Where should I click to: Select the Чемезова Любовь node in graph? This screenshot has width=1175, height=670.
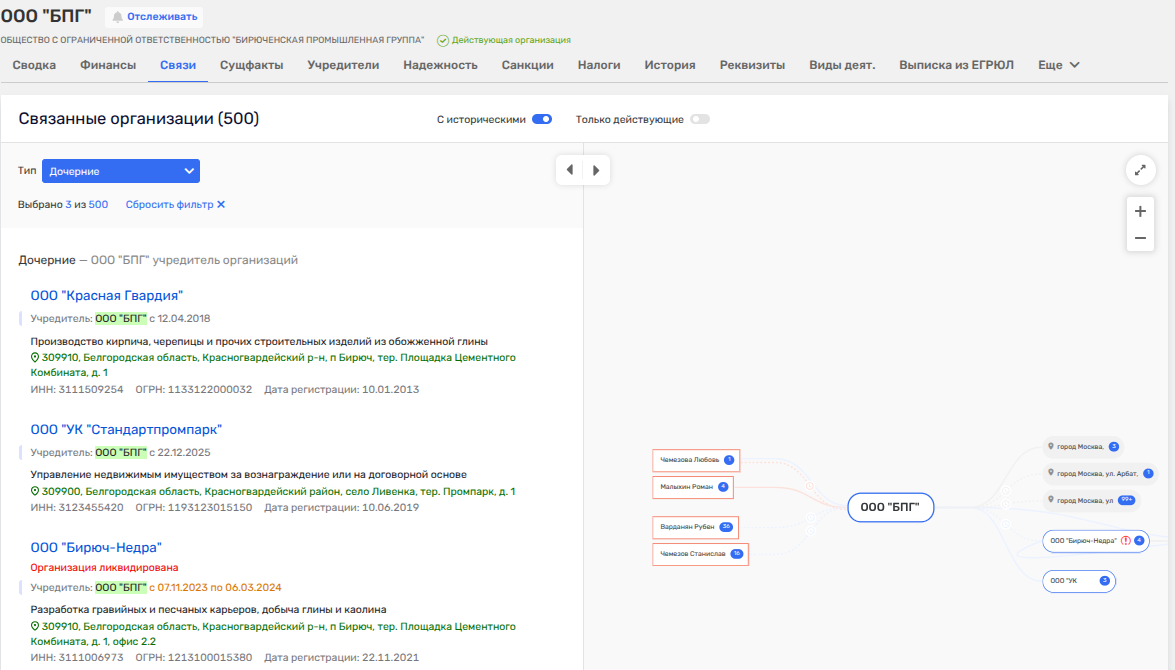[688, 460]
